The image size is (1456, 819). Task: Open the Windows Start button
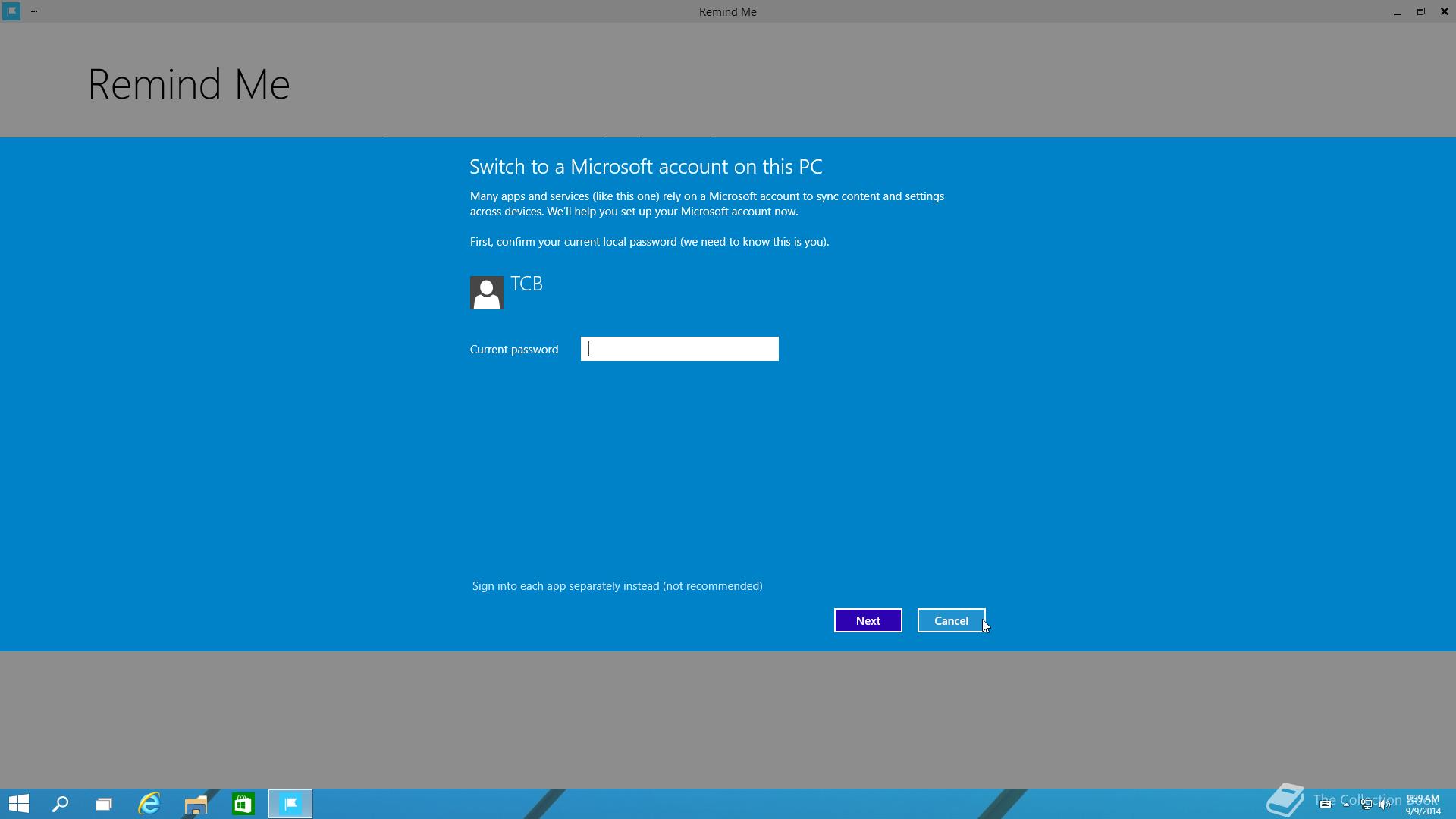click(x=19, y=804)
